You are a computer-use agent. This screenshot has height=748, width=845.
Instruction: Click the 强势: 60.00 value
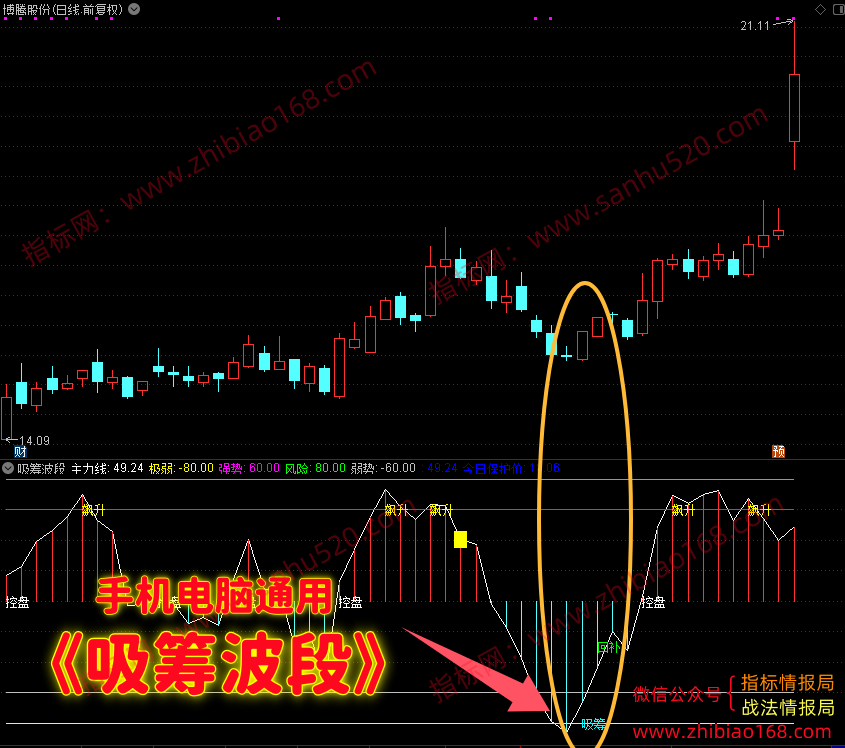click(x=249, y=468)
